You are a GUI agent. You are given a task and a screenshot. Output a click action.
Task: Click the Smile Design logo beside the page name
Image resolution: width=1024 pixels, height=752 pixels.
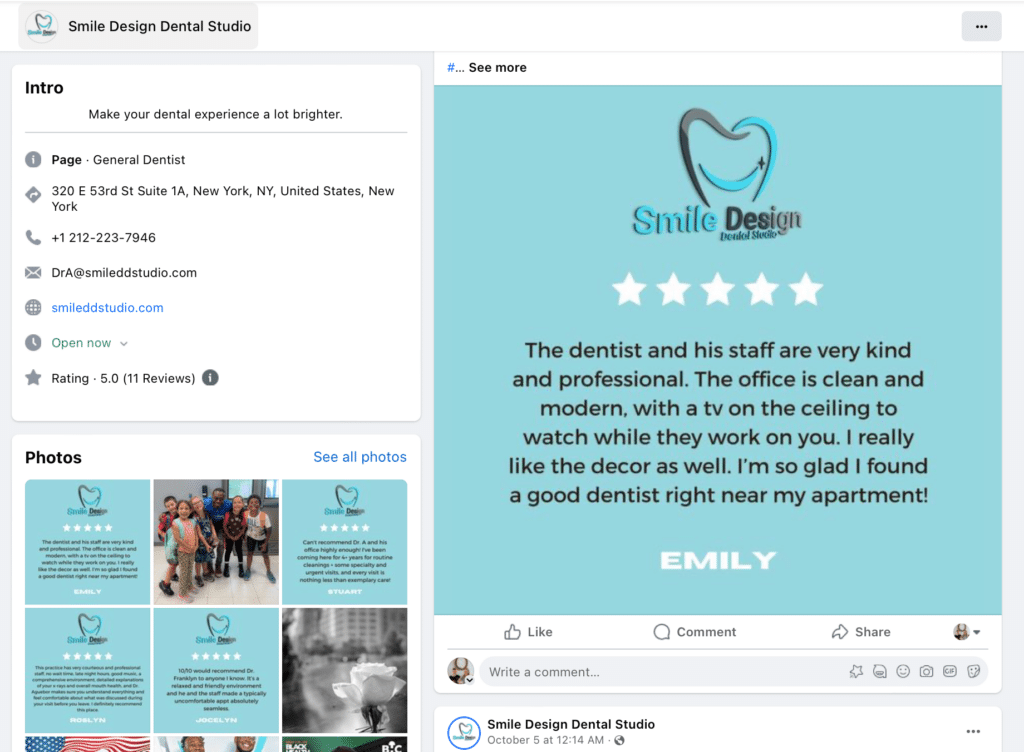point(42,26)
